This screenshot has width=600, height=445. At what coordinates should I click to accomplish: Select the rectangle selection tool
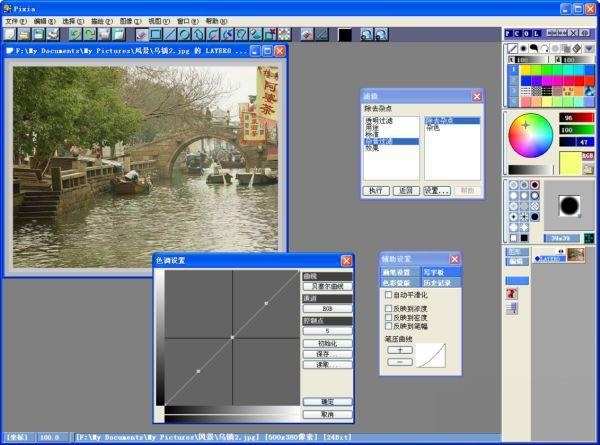pos(156,35)
